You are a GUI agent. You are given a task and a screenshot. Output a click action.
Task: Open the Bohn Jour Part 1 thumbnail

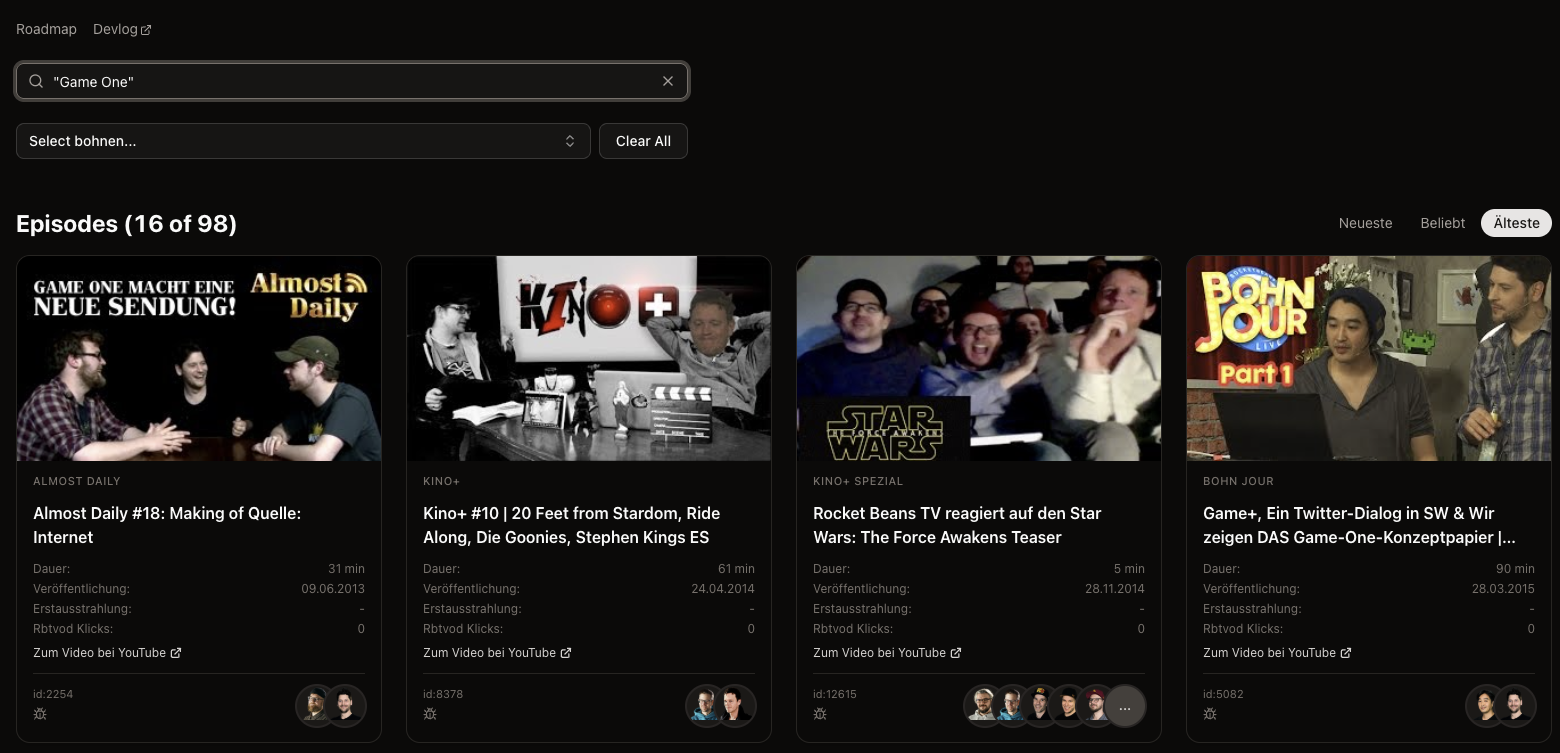click(x=1368, y=358)
